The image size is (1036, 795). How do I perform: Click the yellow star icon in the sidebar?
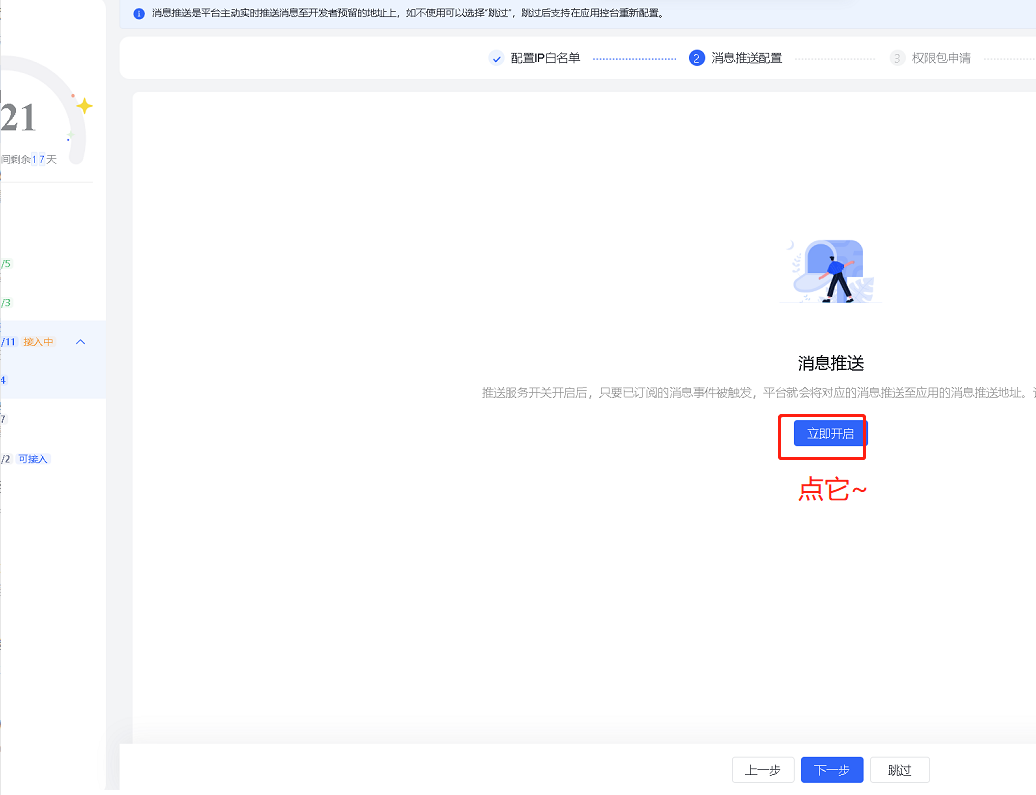84,106
